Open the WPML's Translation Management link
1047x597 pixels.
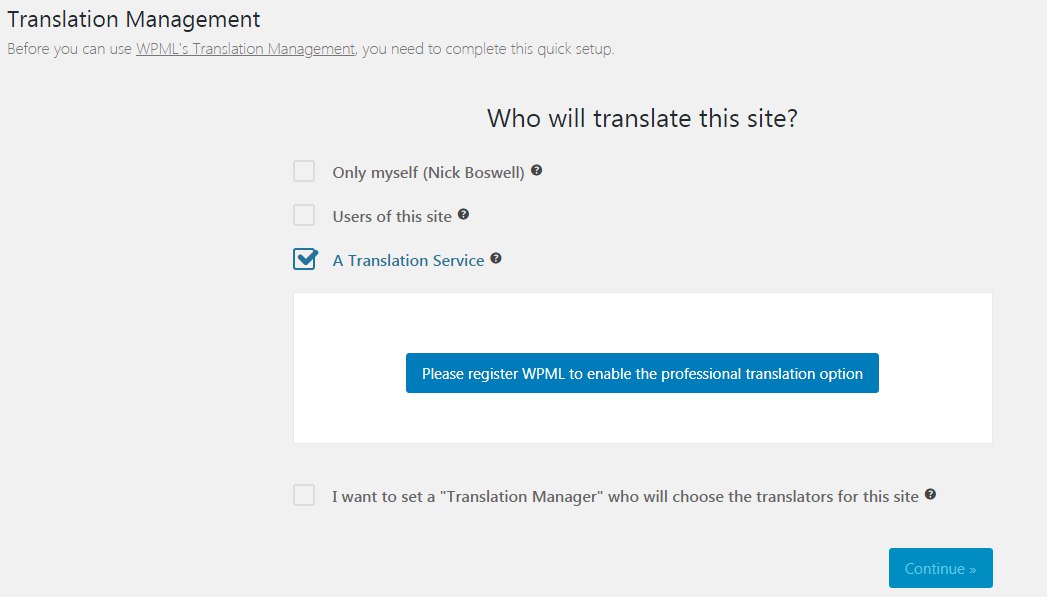[245, 49]
